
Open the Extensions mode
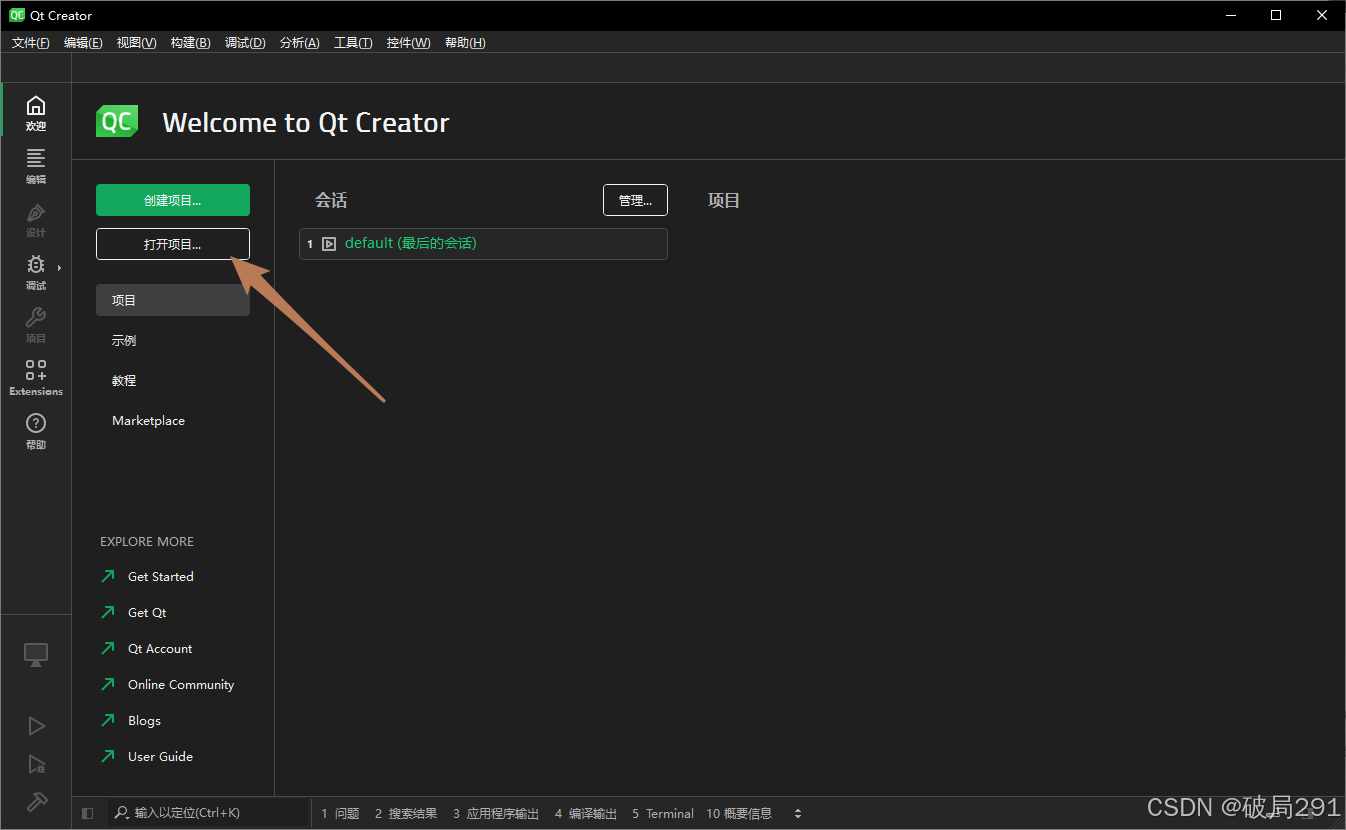(x=36, y=378)
